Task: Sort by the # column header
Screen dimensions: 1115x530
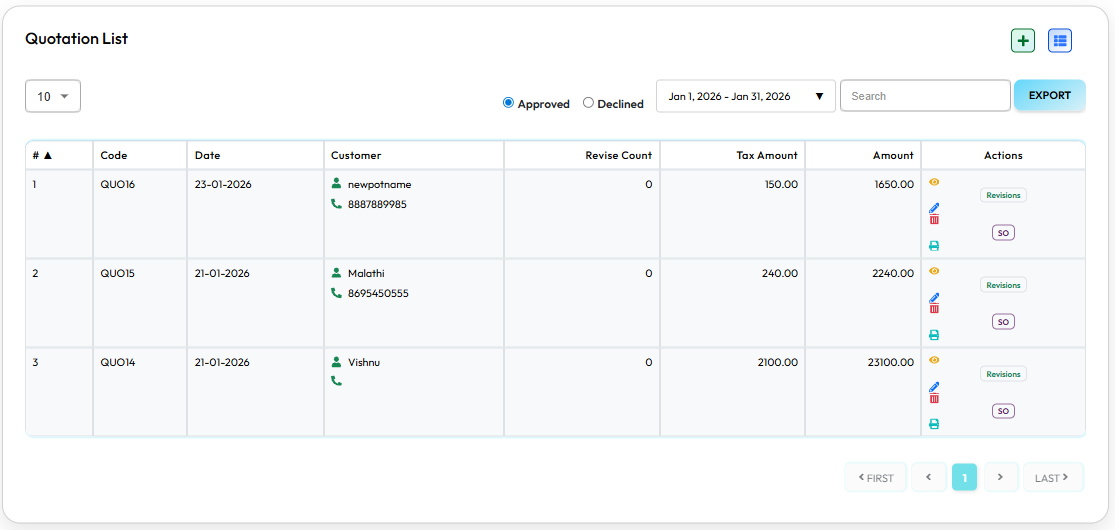Action: tap(42, 155)
